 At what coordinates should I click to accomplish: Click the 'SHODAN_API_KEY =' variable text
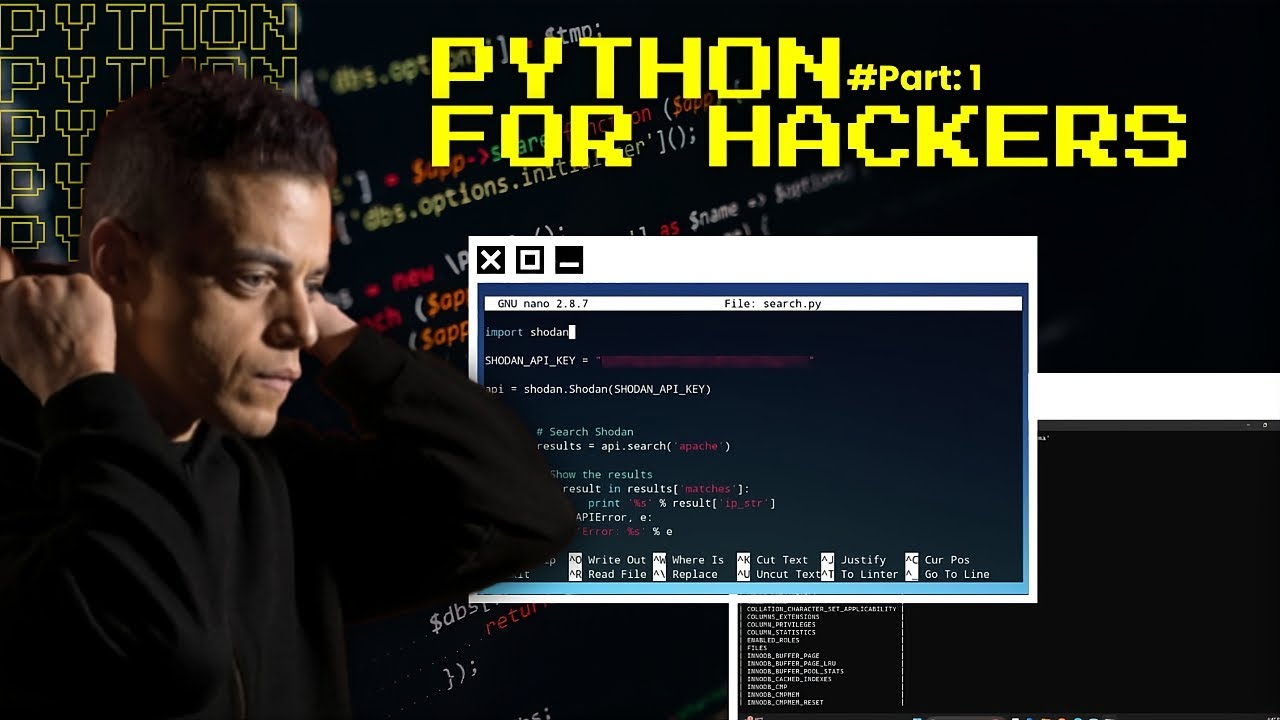537,360
